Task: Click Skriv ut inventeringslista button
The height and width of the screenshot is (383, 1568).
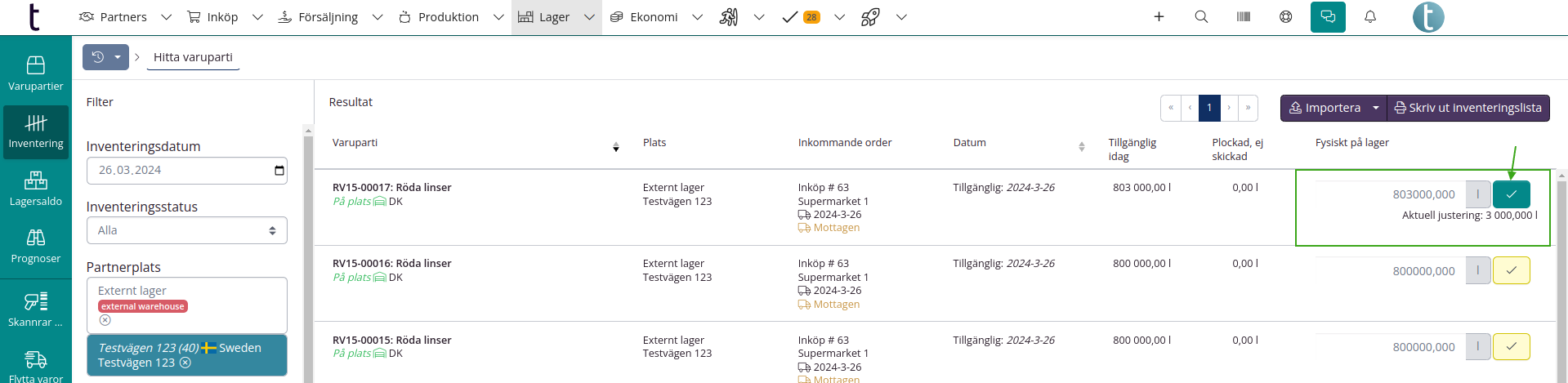Action: tap(1467, 108)
